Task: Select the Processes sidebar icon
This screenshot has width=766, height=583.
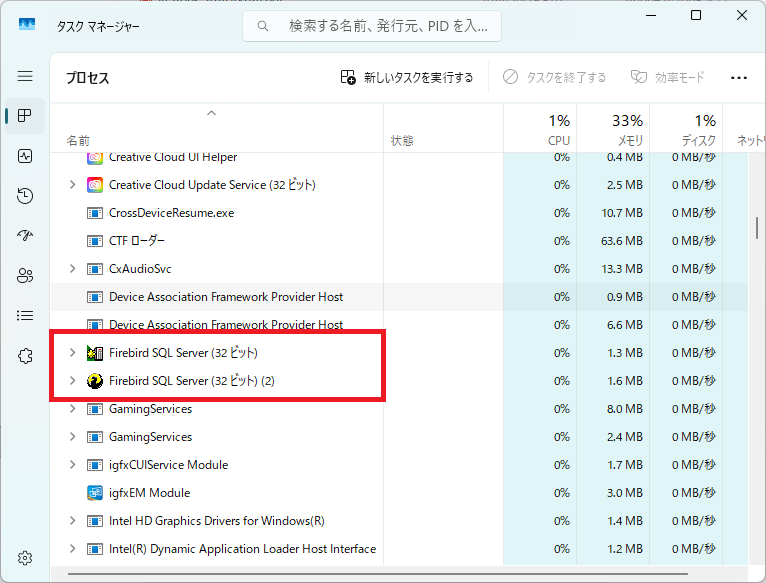Action: 25,116
